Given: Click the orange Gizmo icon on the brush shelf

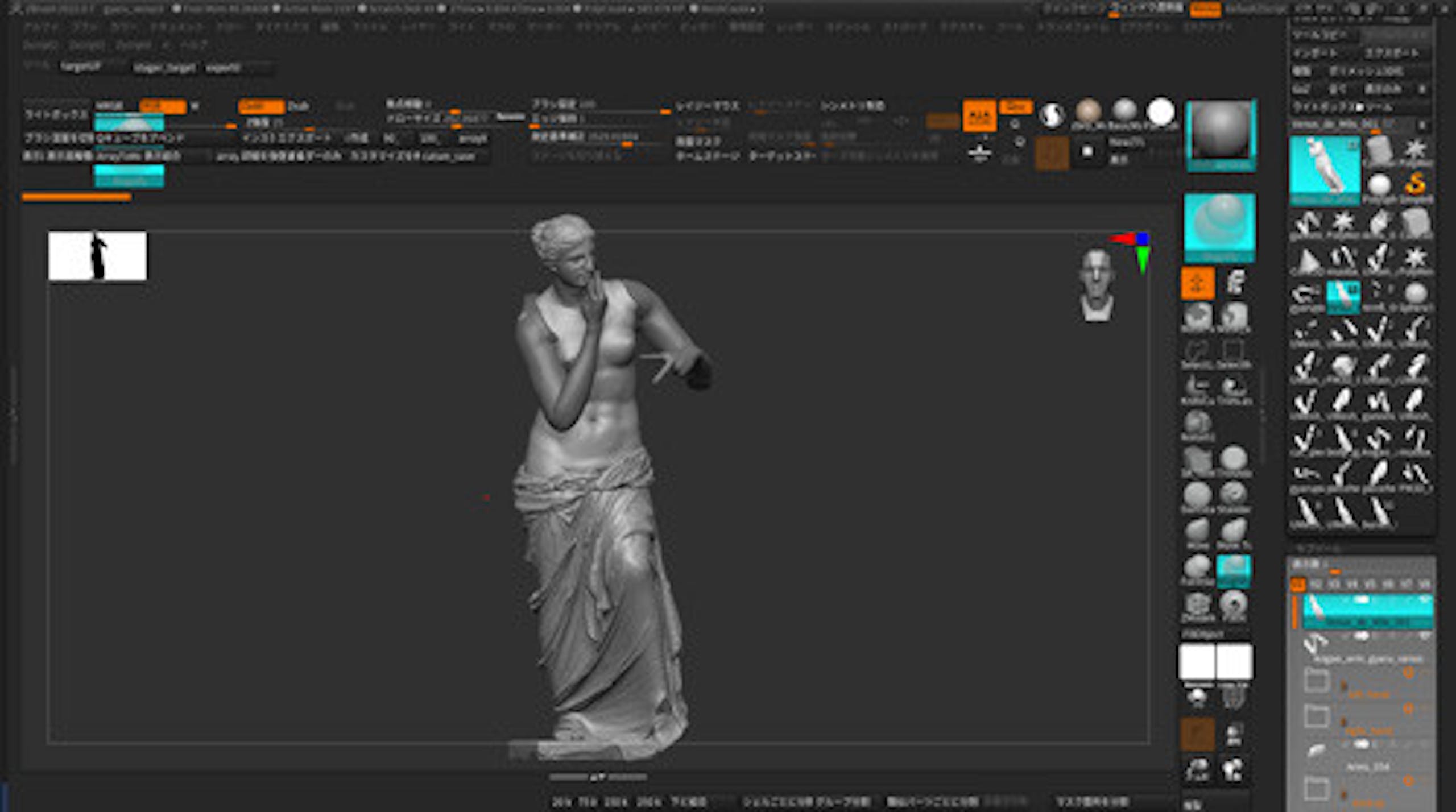Looking at the screenshot, I should point(1198,283).
